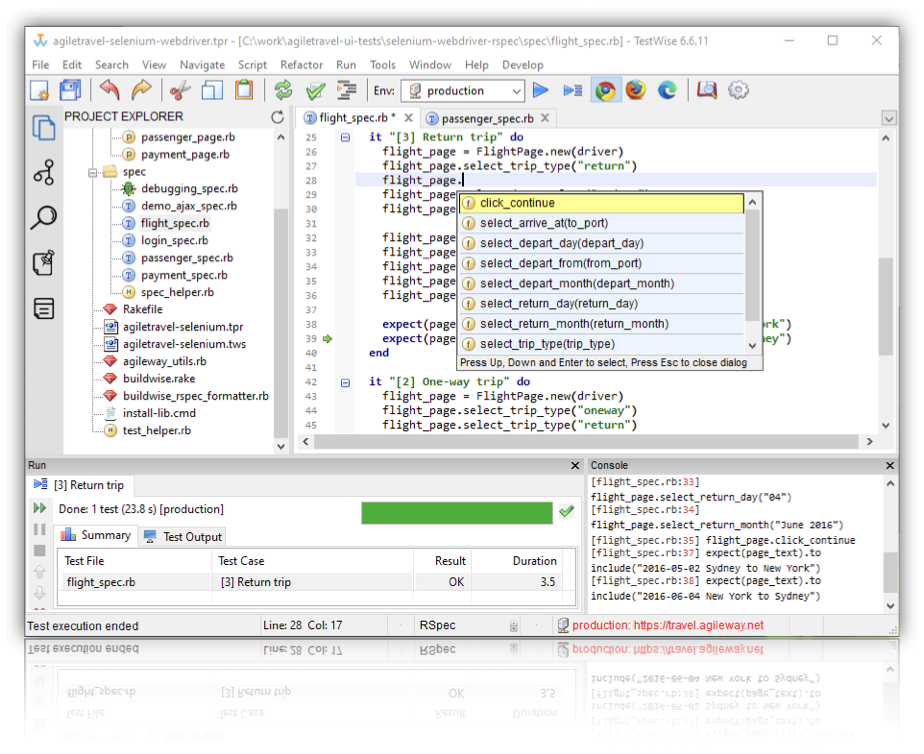Viewport: 924px width, 754px height.
Task: Open the edit note sidebar icon
Action: point(44,263)
